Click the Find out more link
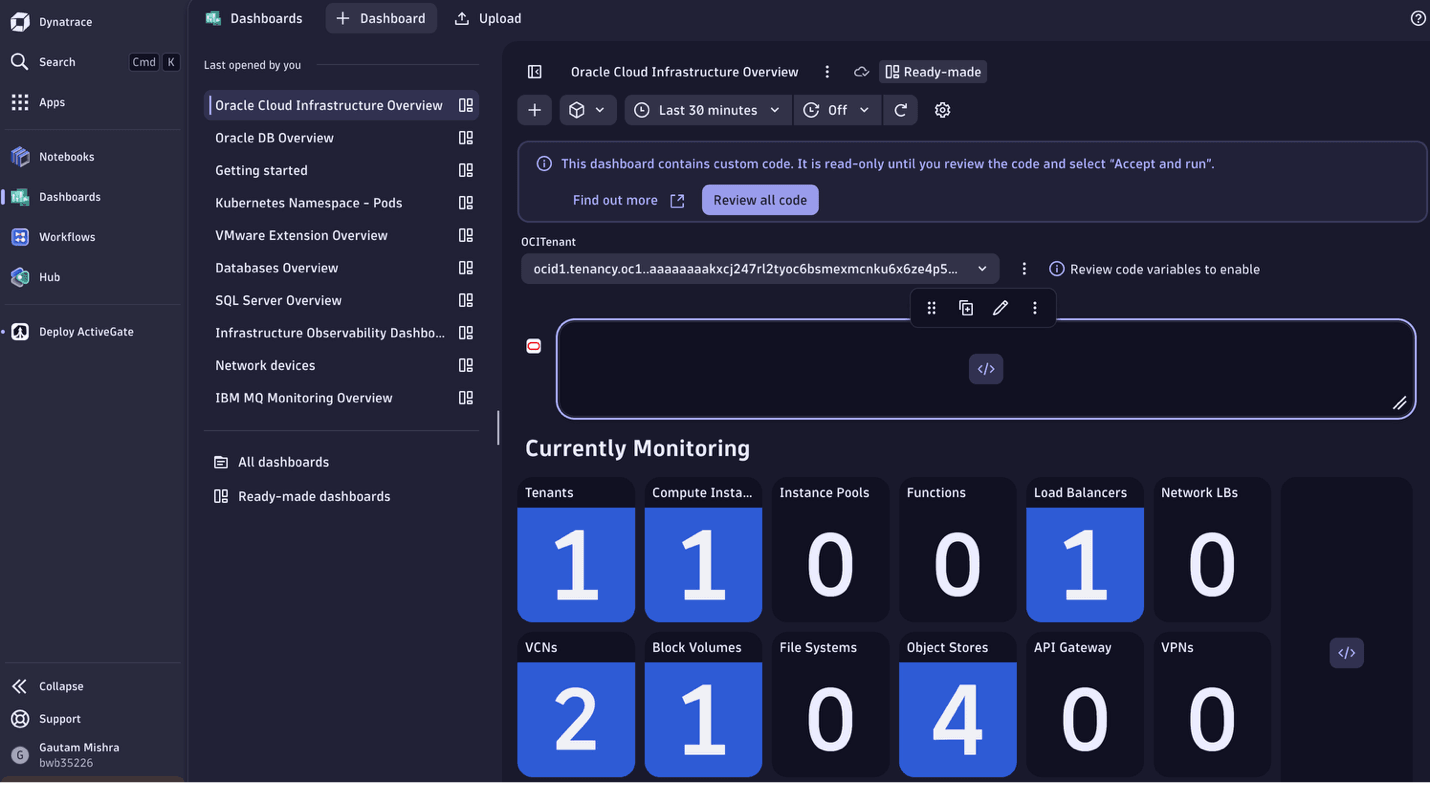 click(x=629, y=200)
